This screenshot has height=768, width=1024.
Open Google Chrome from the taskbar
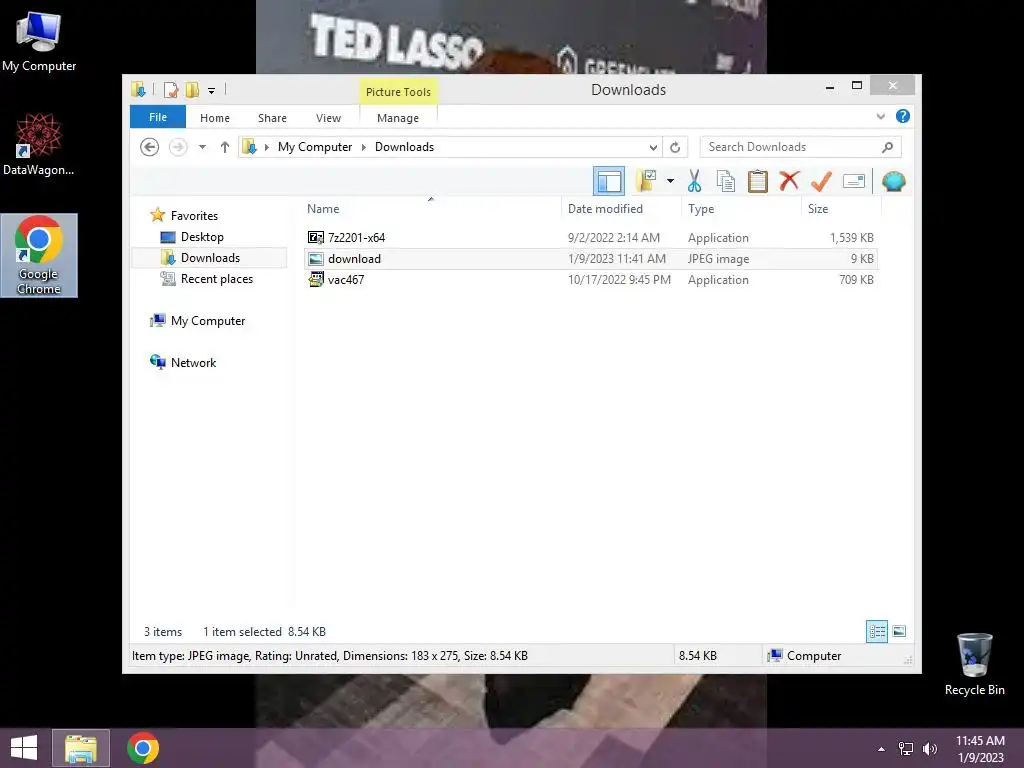(x=143, y=748)
